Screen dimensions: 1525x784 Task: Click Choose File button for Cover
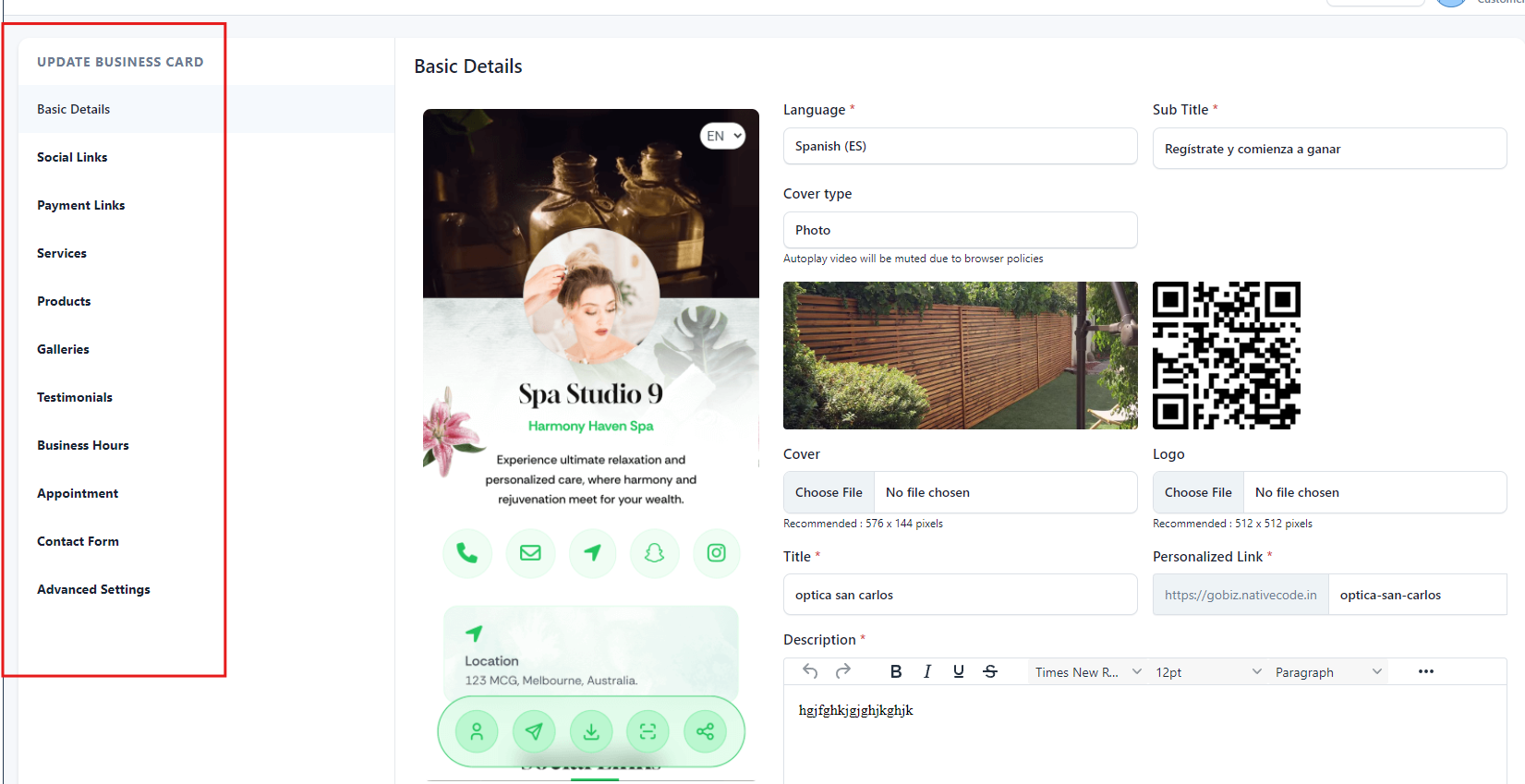coord(829,492)
